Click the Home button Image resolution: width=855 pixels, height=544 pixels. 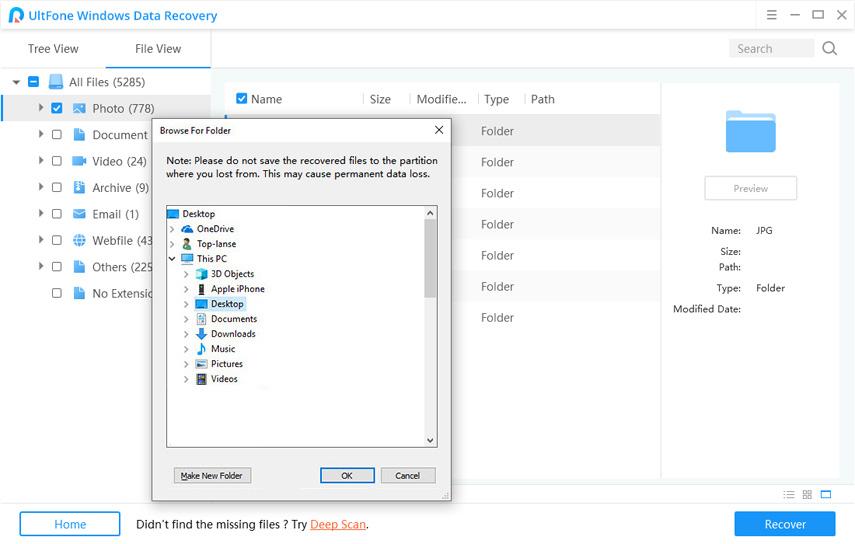pos(70,524)
